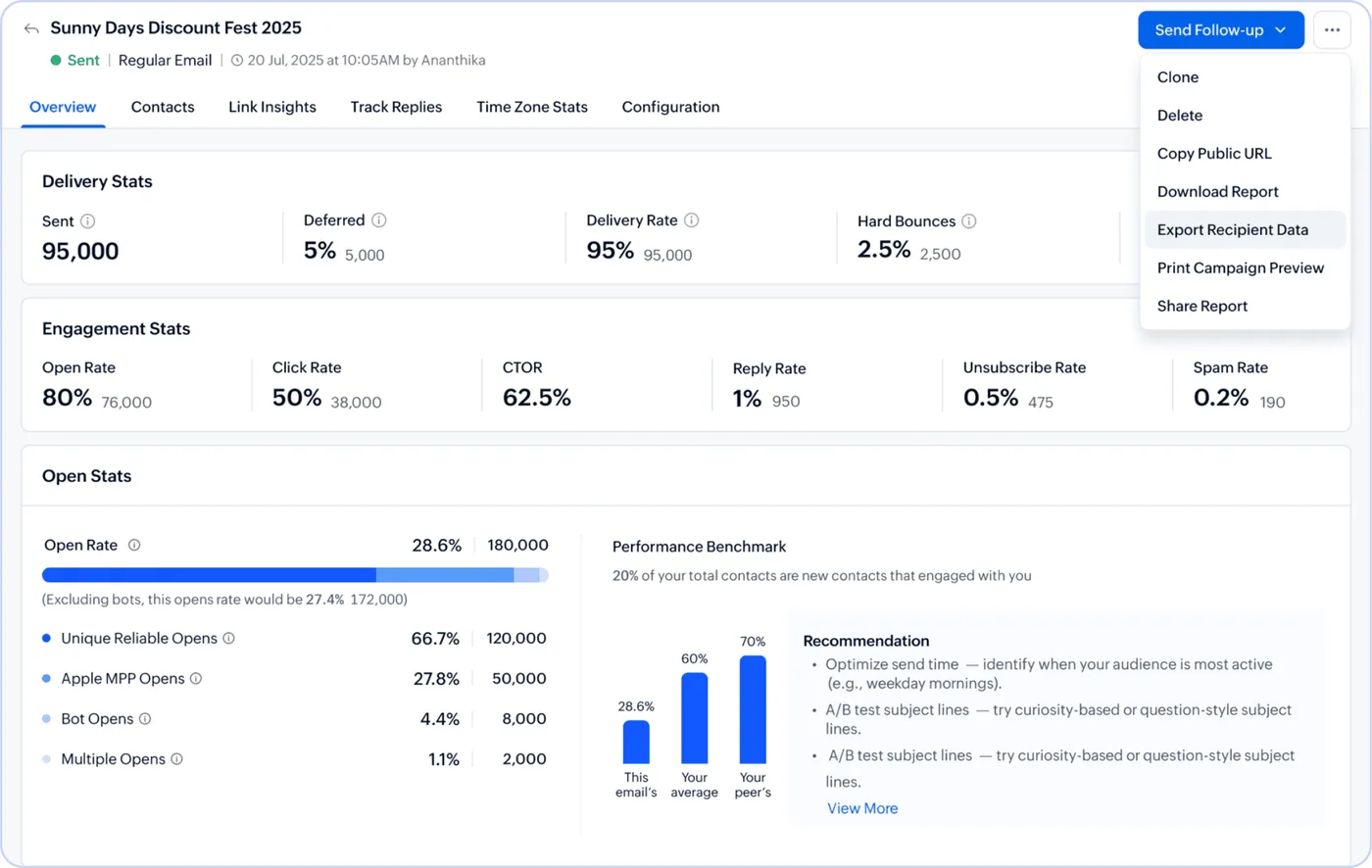The image size is (1372, 868).
Task: Click the Unique Reliable Opens count 120,000
Action: 516,638
